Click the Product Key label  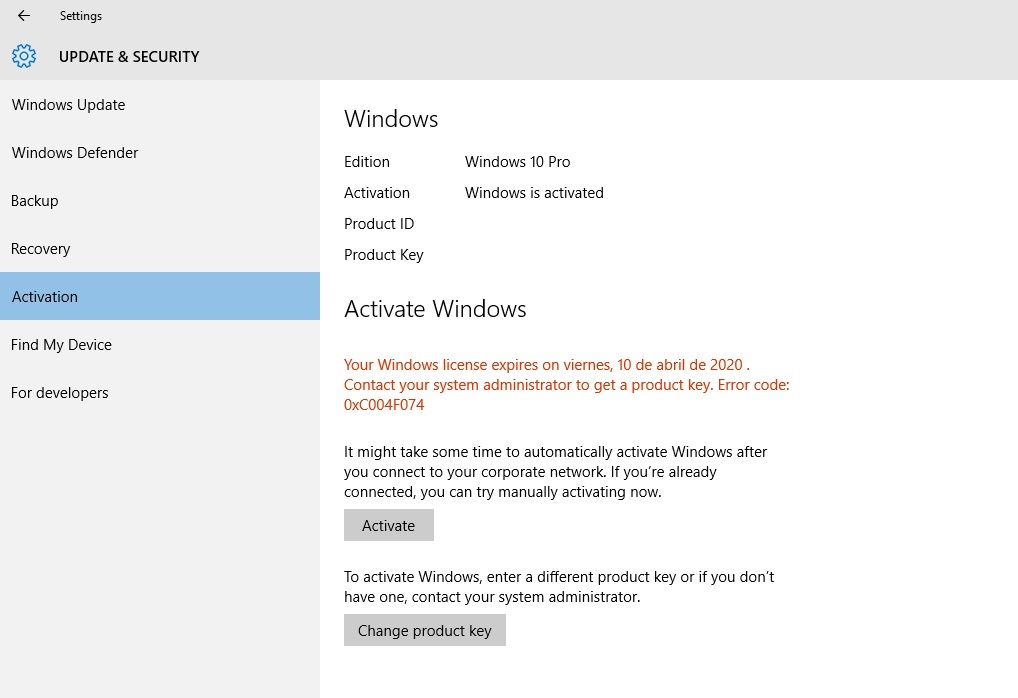[x=384, y=255]
